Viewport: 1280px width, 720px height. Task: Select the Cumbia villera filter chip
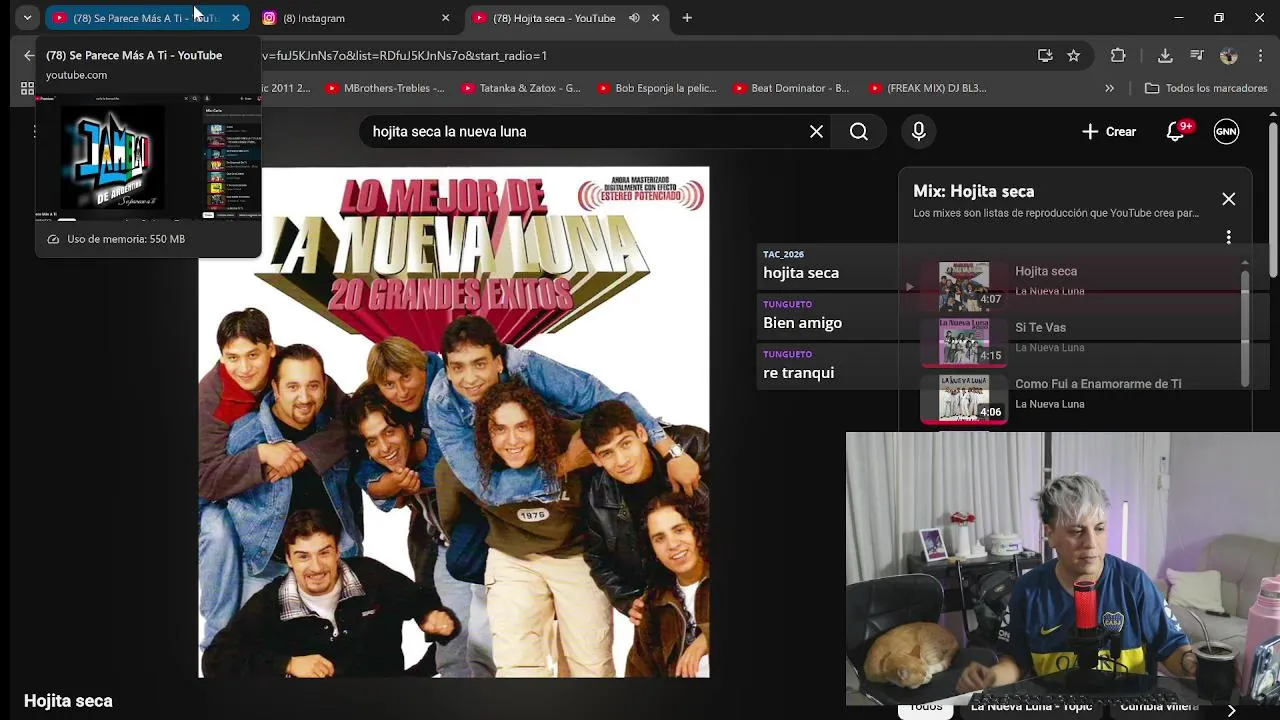click(x=1160, y=707)
